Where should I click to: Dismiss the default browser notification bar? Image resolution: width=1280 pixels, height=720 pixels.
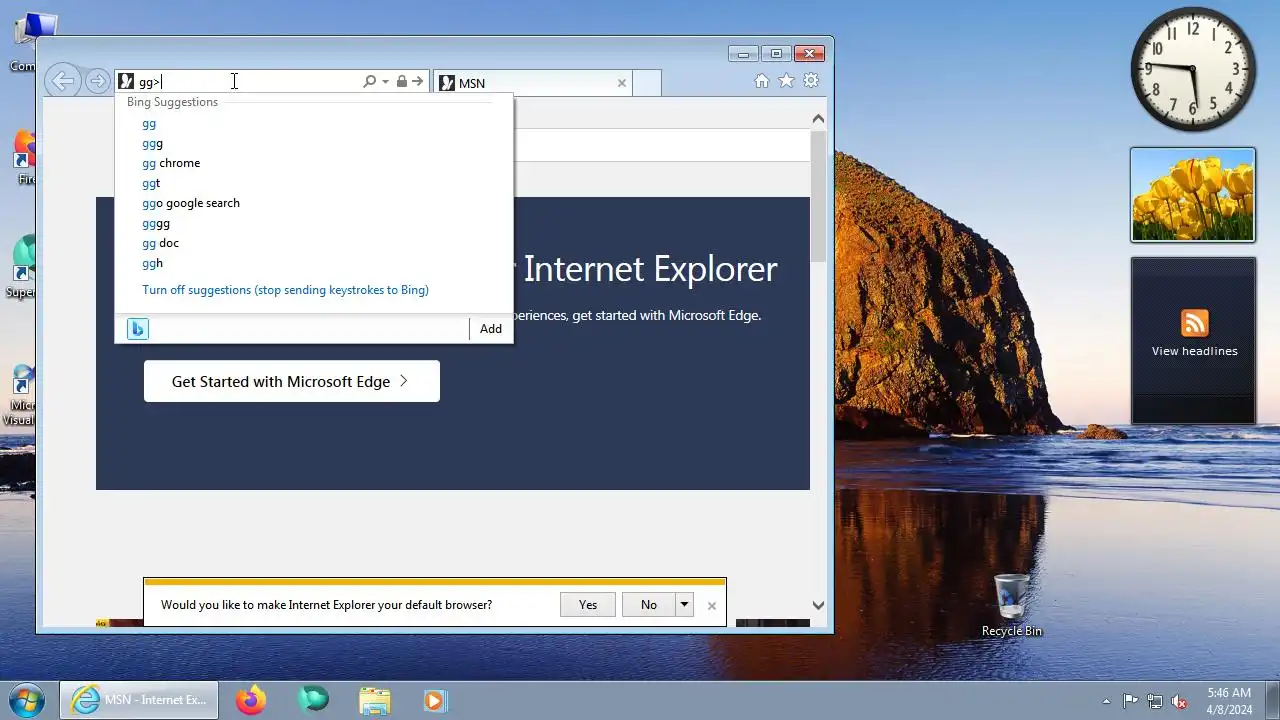click(x=712, y=605)
